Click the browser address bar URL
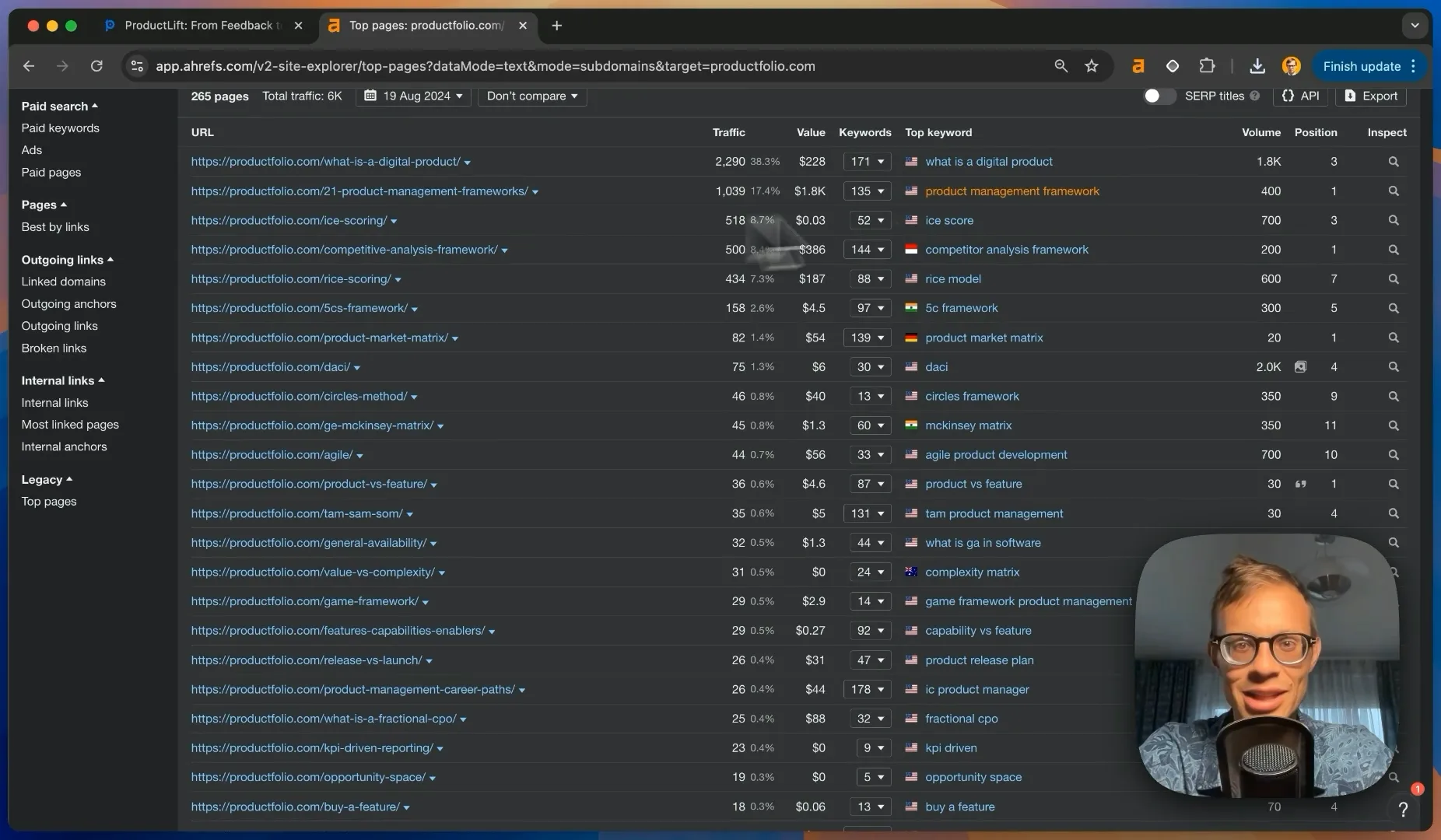Viewport: 1441px width, 840px height. [x=486, y=66]
